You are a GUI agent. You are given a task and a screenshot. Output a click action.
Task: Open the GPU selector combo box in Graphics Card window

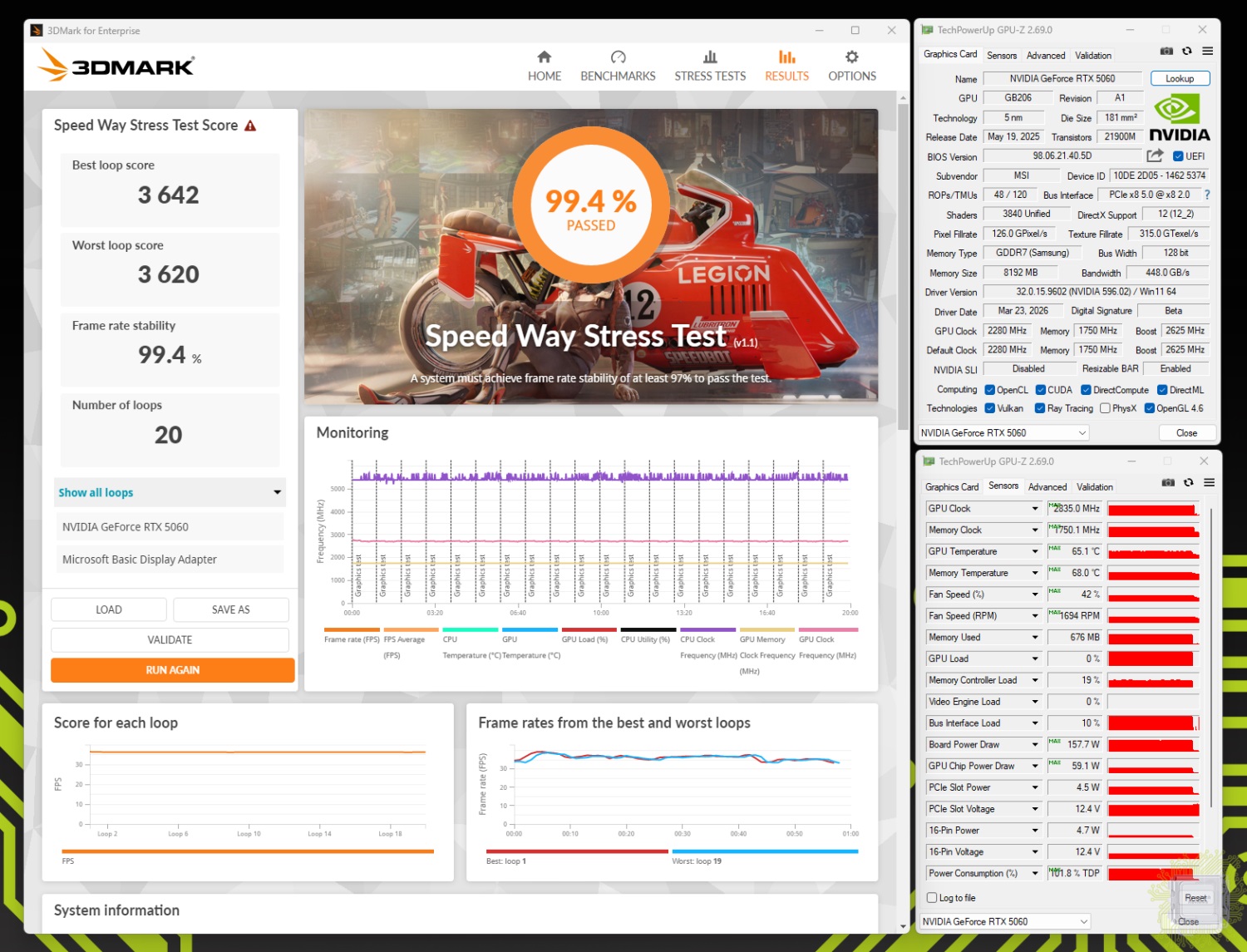coord(1003,433)
